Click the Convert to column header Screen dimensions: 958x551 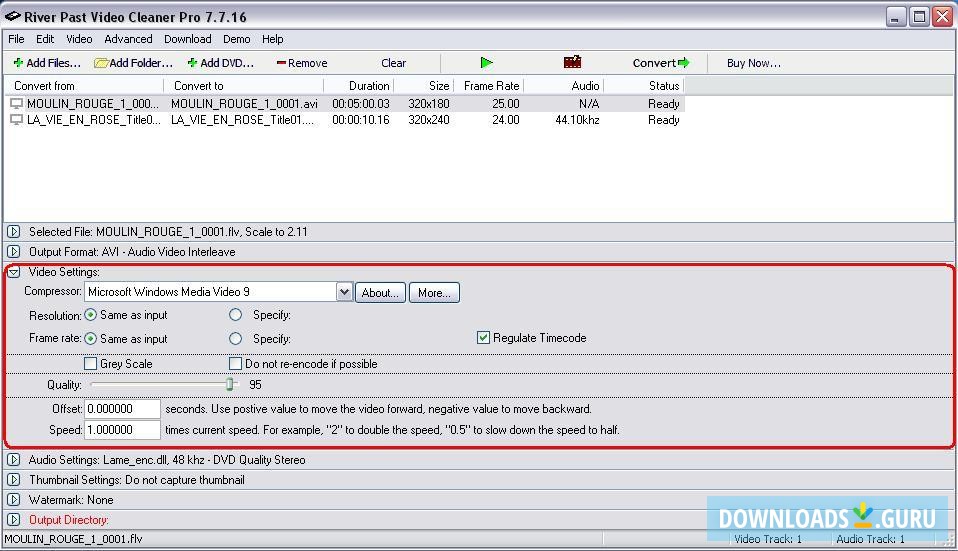coord(244,86)
